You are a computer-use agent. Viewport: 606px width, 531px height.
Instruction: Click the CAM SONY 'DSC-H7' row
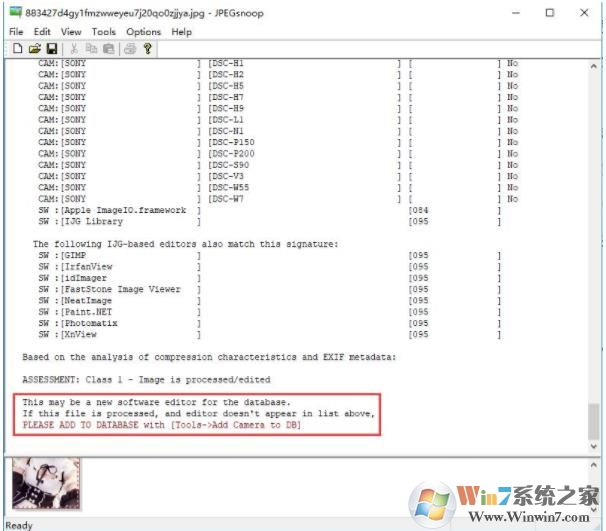pos(278,97)
